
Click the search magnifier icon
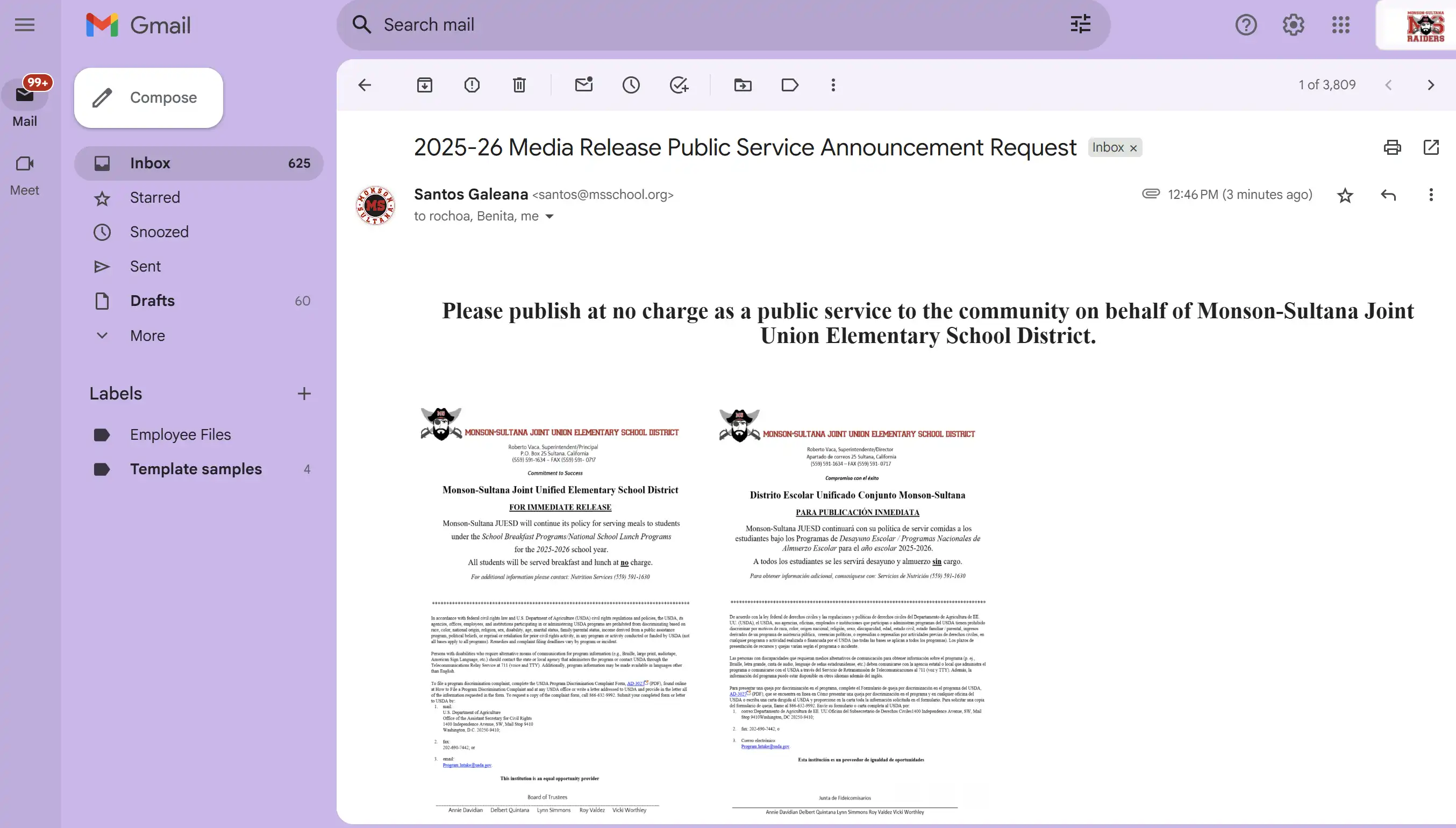click(362, 24)
